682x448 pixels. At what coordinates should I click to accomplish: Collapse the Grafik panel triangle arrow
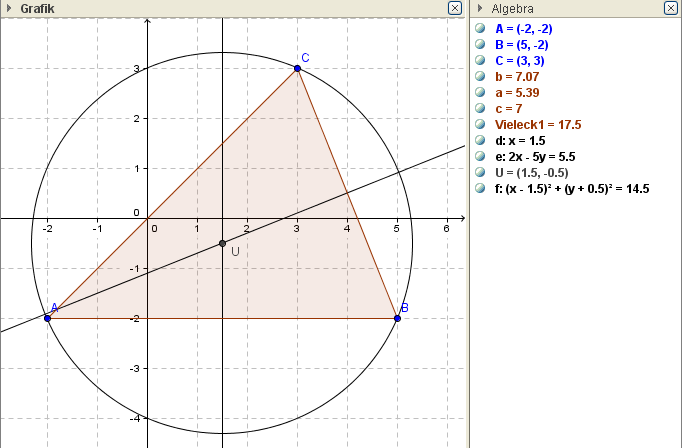8,8
